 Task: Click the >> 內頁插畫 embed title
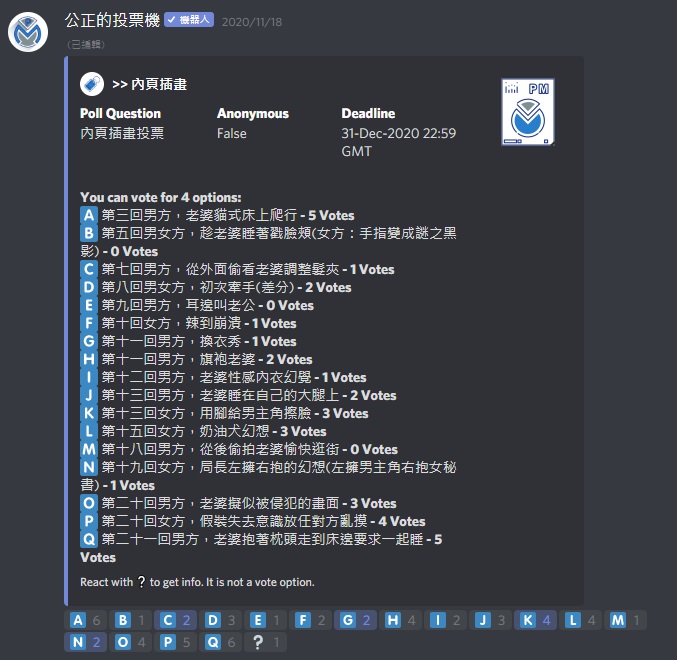pyautogui.click(x=149, y=84)
